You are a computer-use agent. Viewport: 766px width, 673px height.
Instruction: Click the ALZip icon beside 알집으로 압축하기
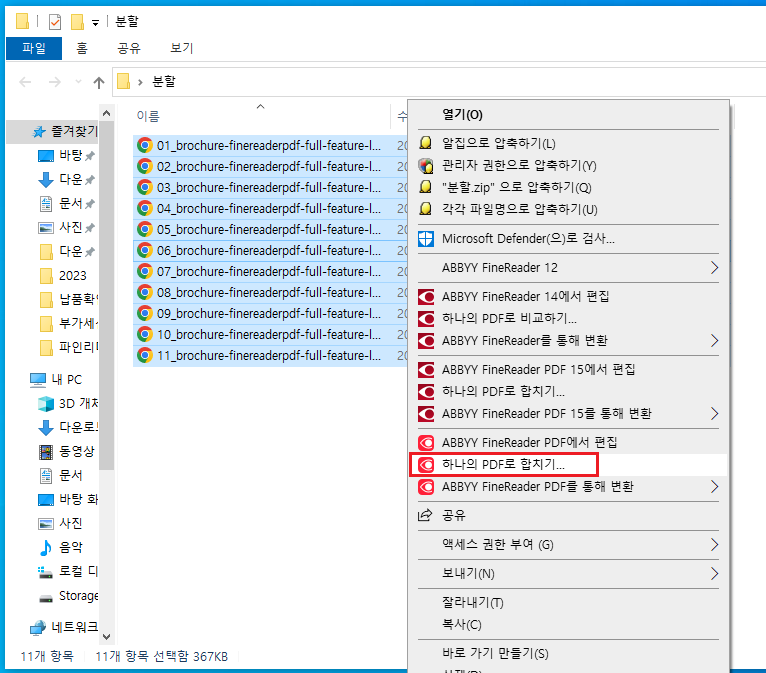[x=426, y=143]
